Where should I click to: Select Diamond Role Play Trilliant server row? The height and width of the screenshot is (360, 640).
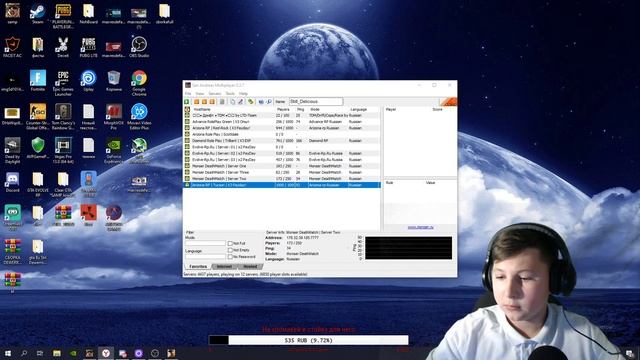pyautogui.click(x=282, y=140)
